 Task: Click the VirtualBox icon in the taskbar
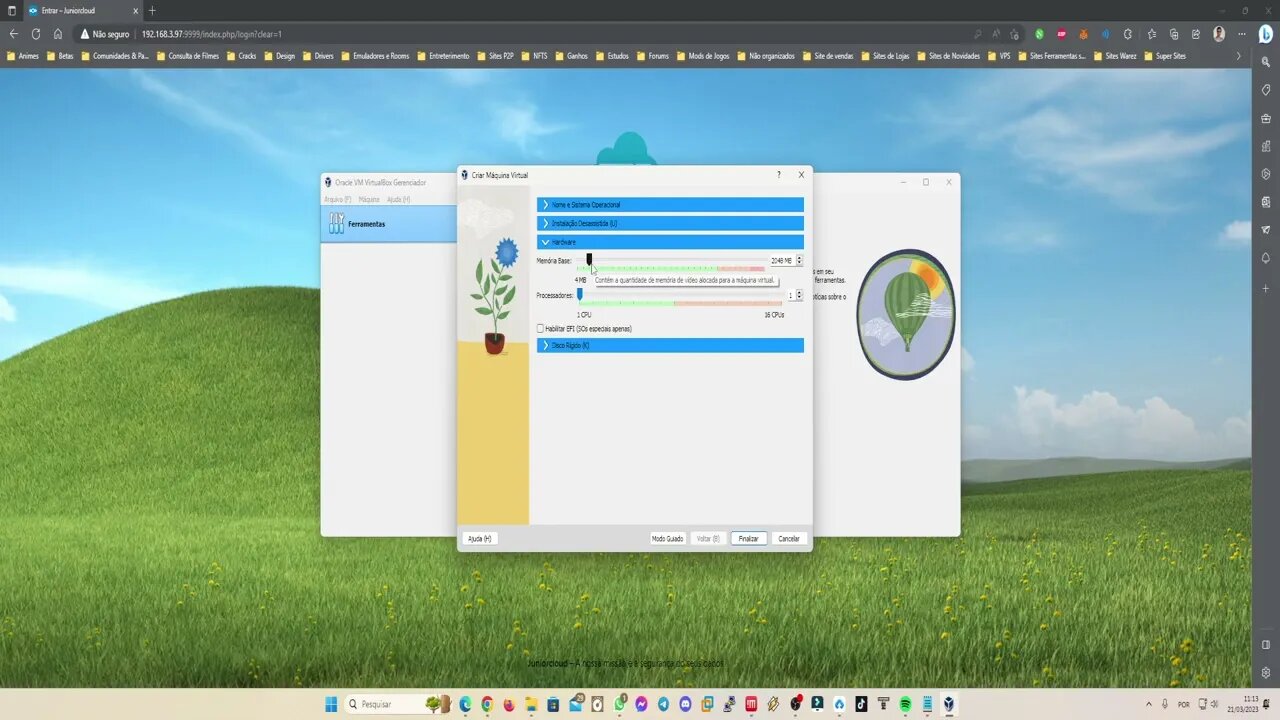point(948,704)
